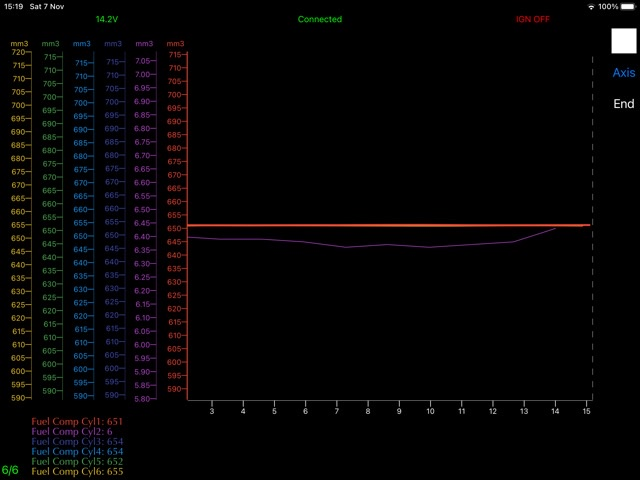Tap time marker 15 on x-axis
Image resolution: width=640 pixels, height=480 pixels.
[x=587, y=411]
